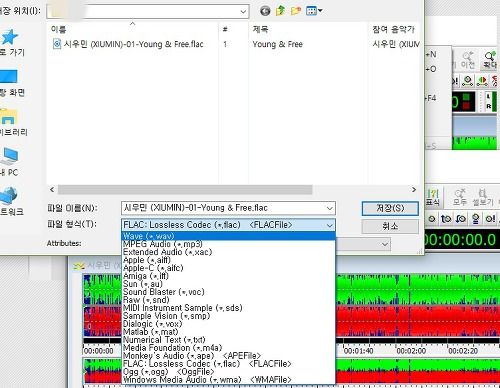
Task: Go up one folder level
Action: (x=280, y=11)
